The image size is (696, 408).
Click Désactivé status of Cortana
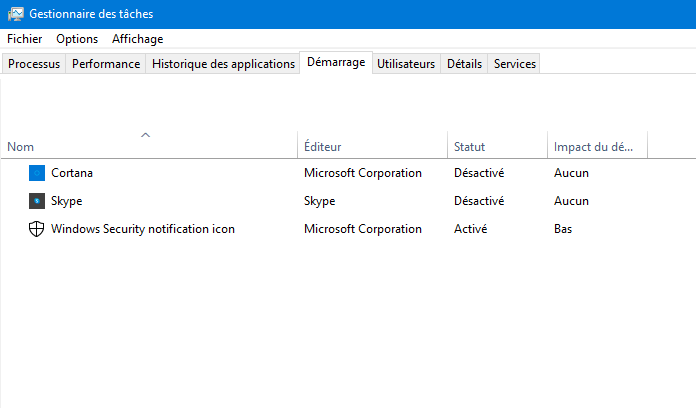[x=479, y=173]
